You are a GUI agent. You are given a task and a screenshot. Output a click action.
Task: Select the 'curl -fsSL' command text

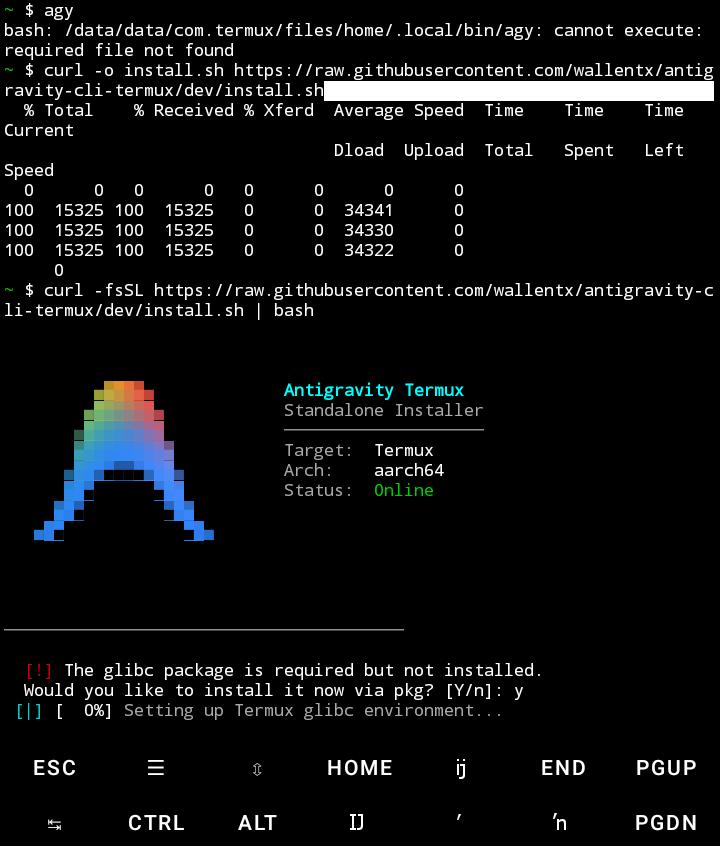point(94,290)
